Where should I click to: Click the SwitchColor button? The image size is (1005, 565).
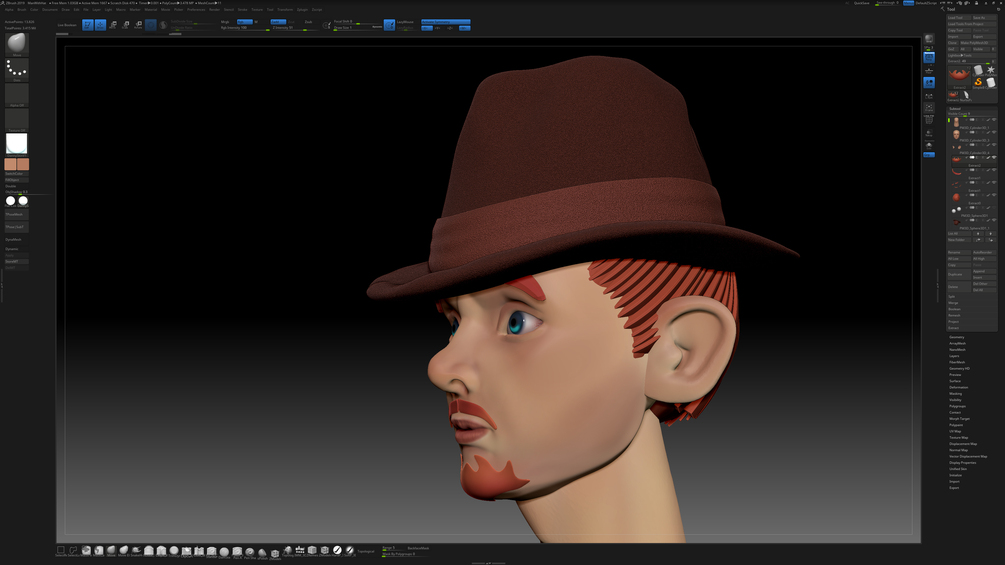[x=17, y=174]
